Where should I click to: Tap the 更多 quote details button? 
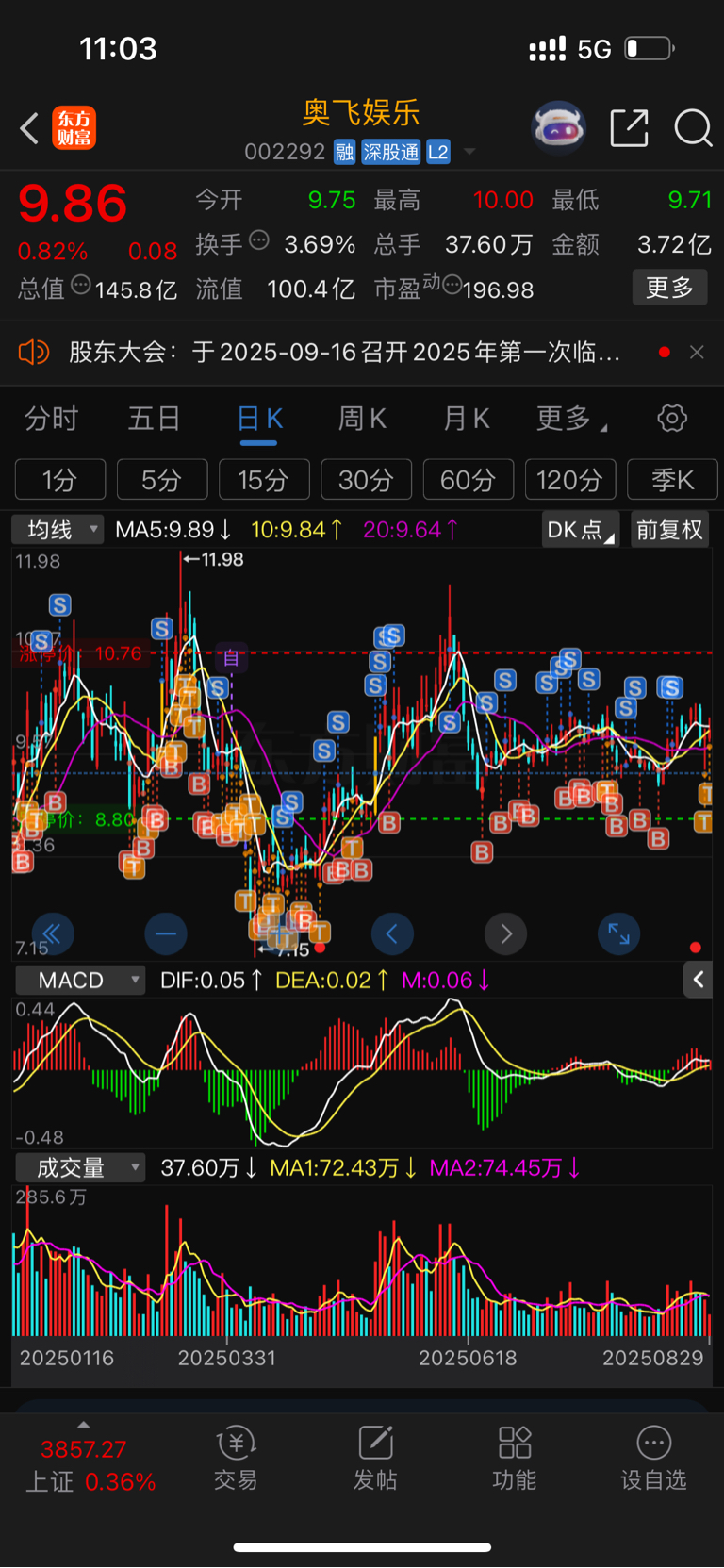tap(669, 288)
